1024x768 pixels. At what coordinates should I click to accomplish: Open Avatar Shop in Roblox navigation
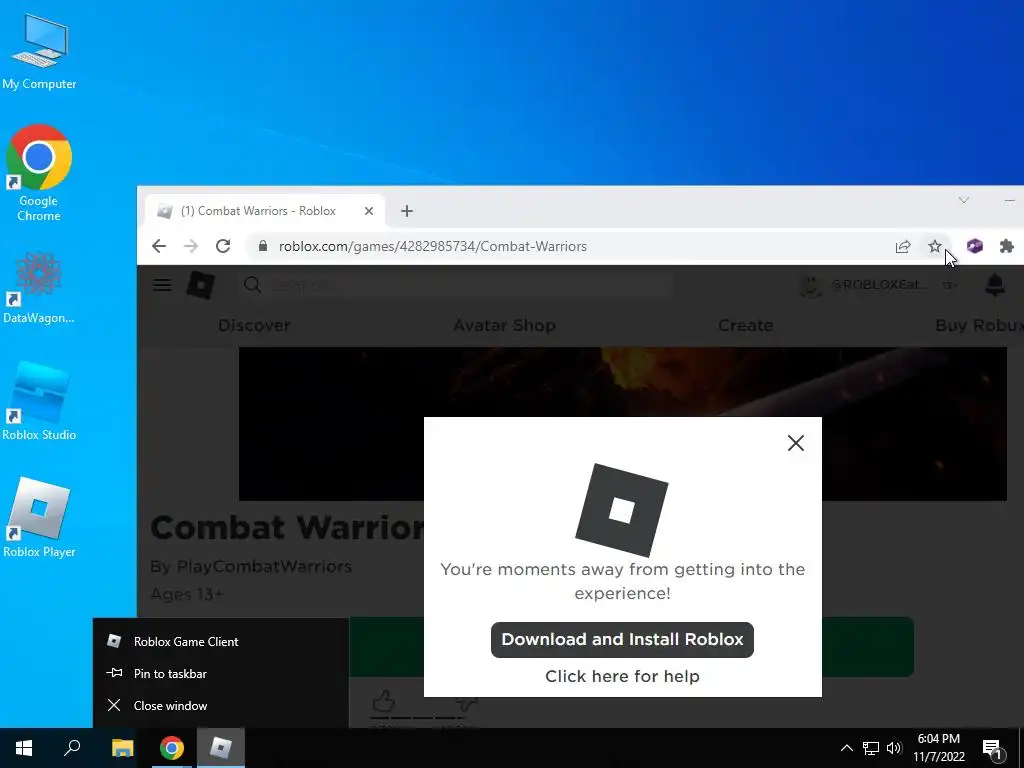(x=504, y=325)
